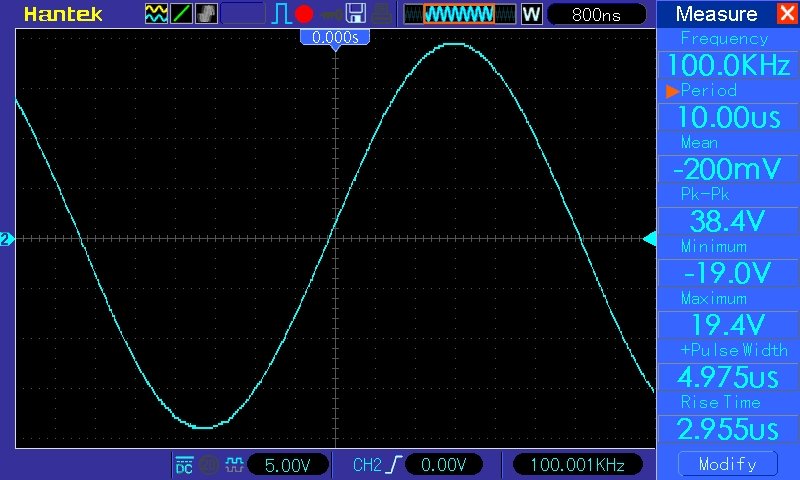Select the Maximum measurement label
Viewport: 800px width, 480px height.
(x=714, y=298)
